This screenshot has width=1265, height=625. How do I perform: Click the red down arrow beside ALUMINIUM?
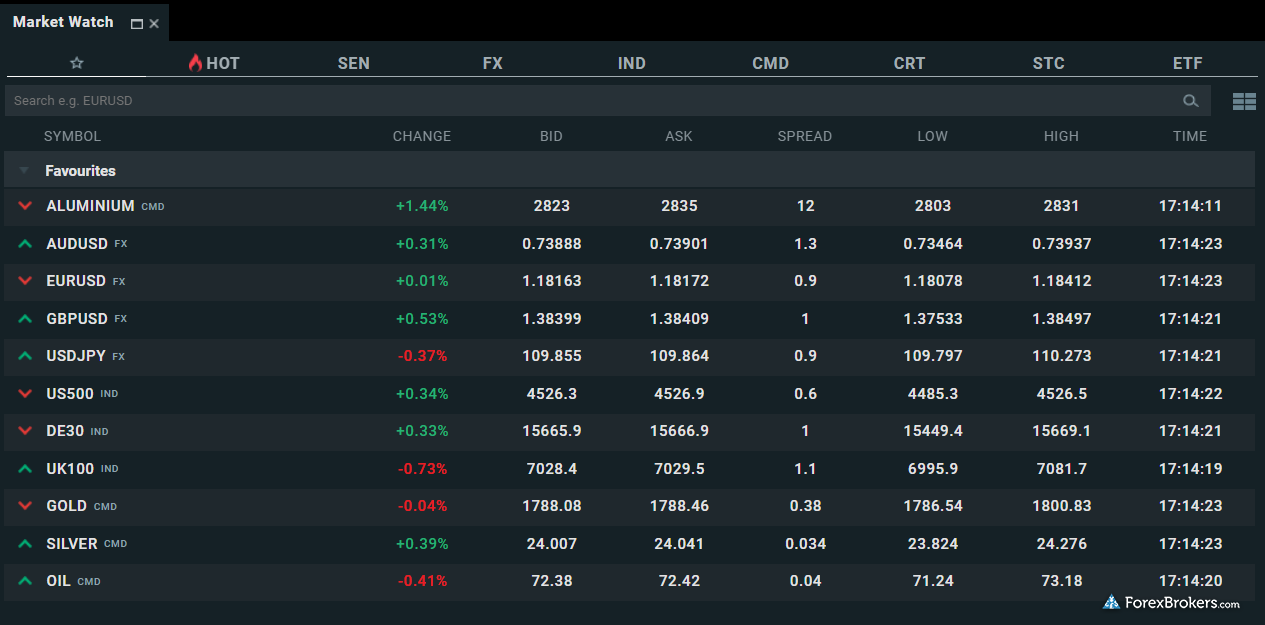click(x=25, y=206)
